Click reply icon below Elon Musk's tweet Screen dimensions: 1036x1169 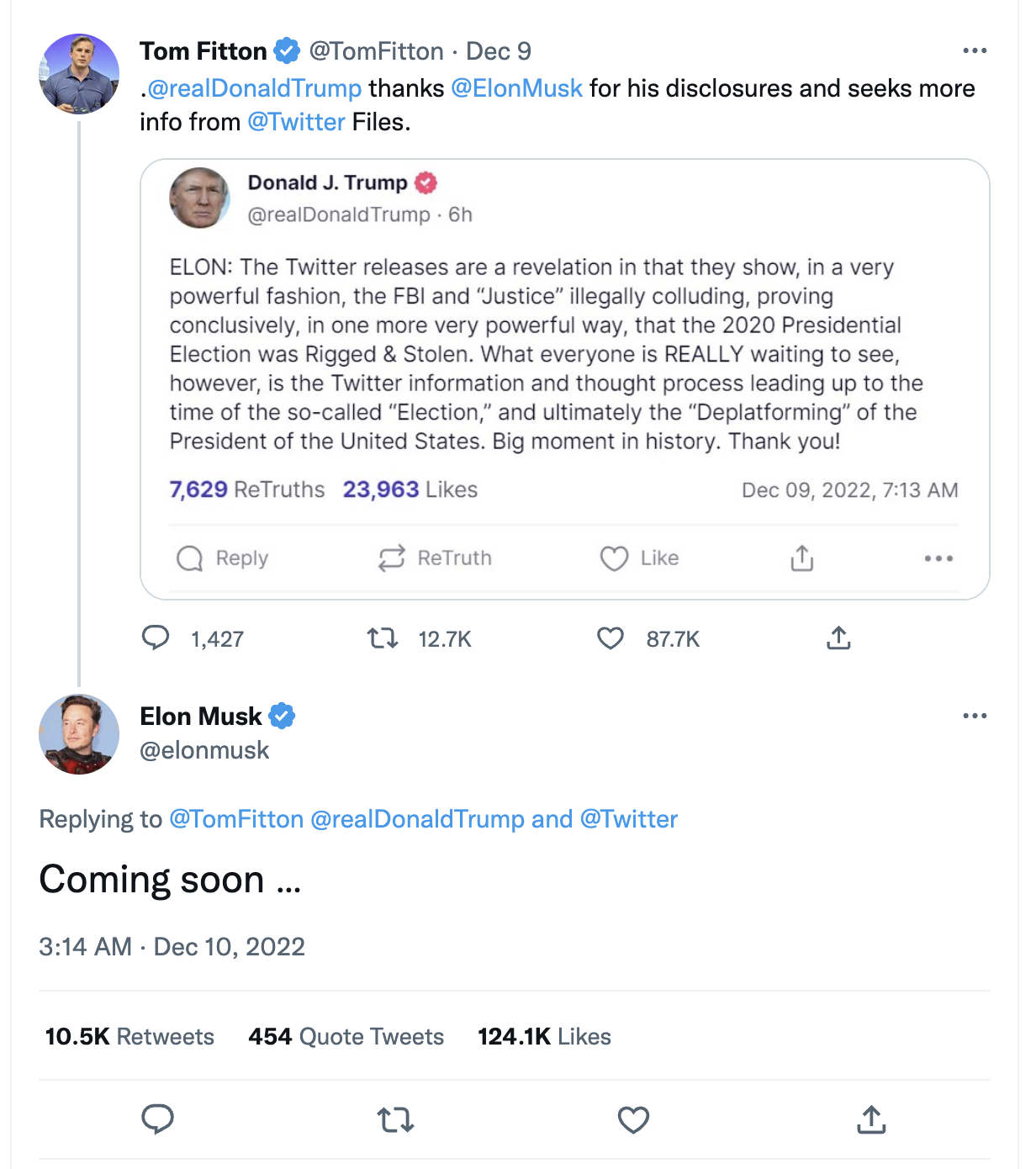(157, 1119)
